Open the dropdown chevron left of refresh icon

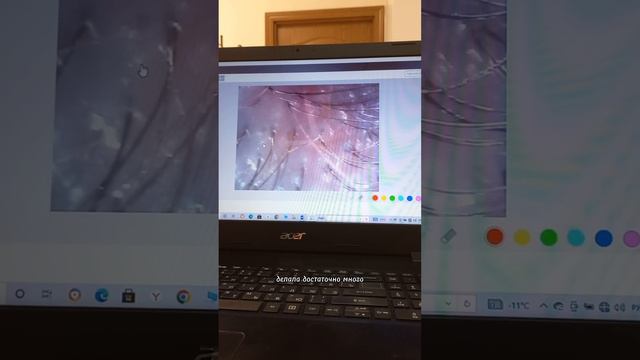click(449, 304)
